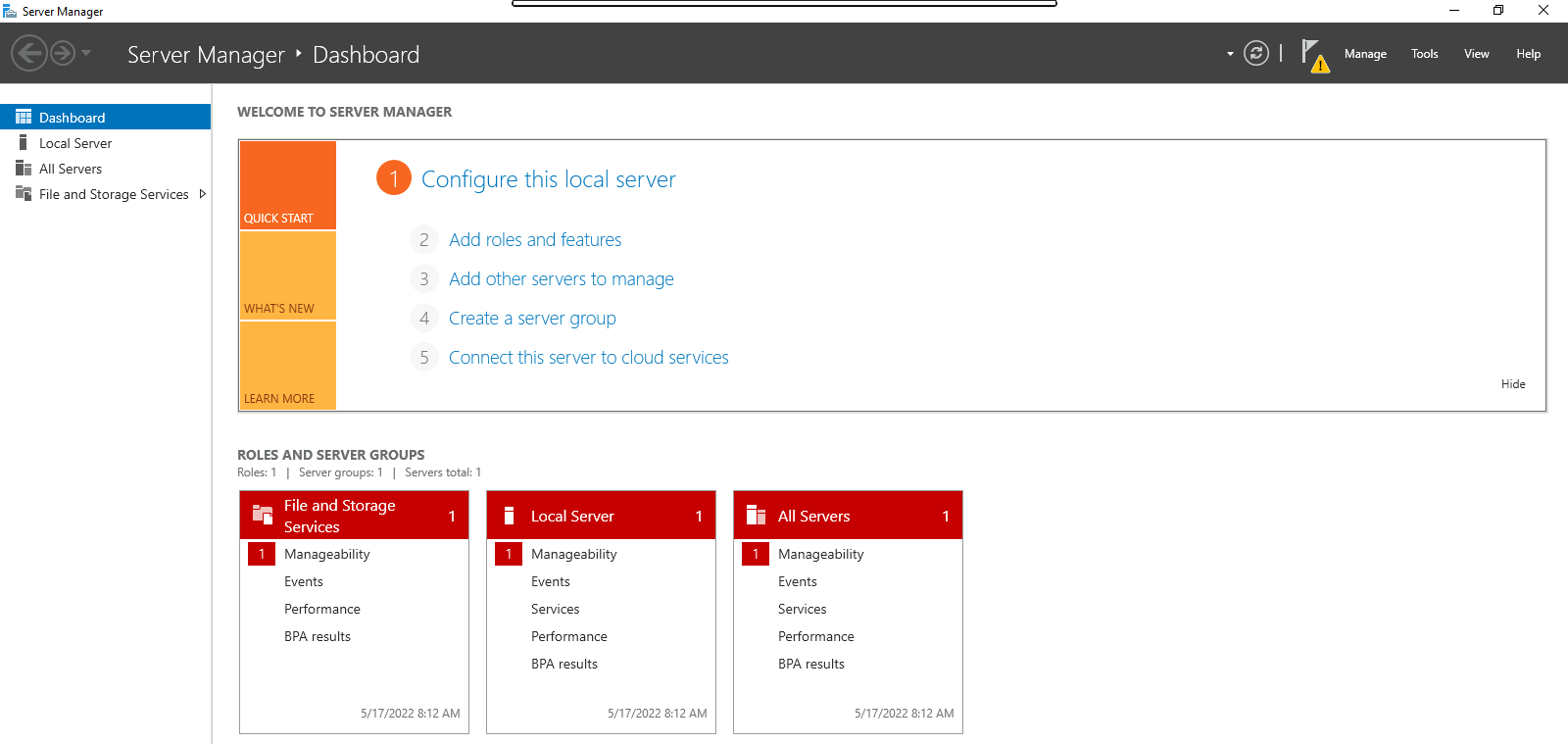
Task: Click Add other servers to manage
Action: point(562,278)
